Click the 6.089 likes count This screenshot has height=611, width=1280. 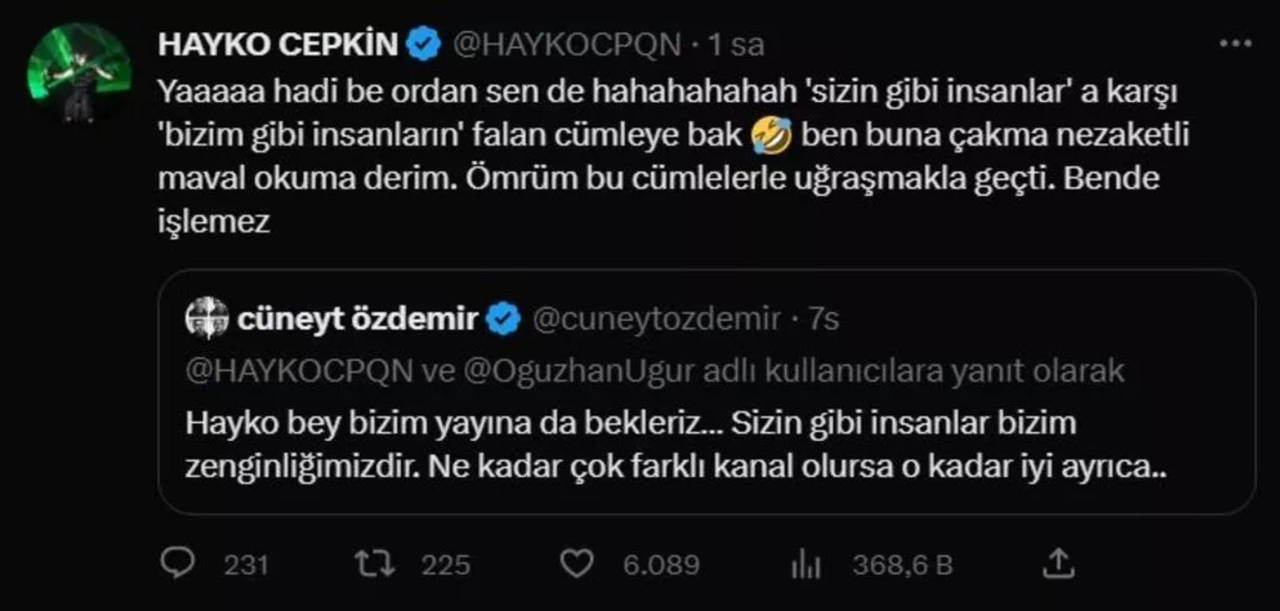click(661, 565)
